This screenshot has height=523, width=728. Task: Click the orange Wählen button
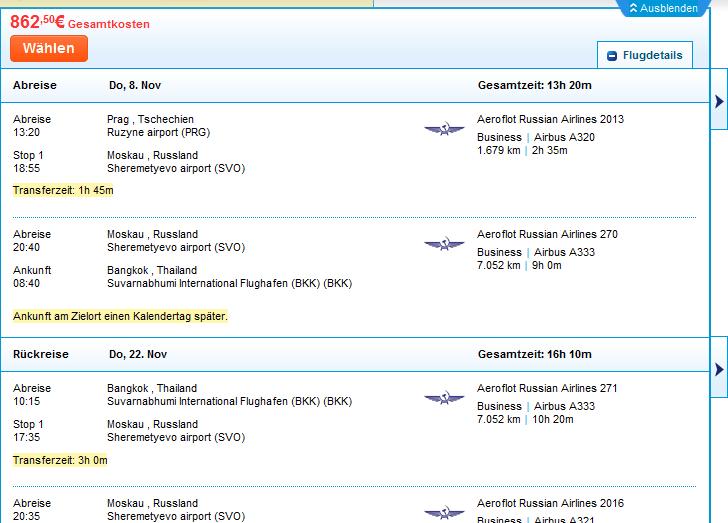pos(49,48)
